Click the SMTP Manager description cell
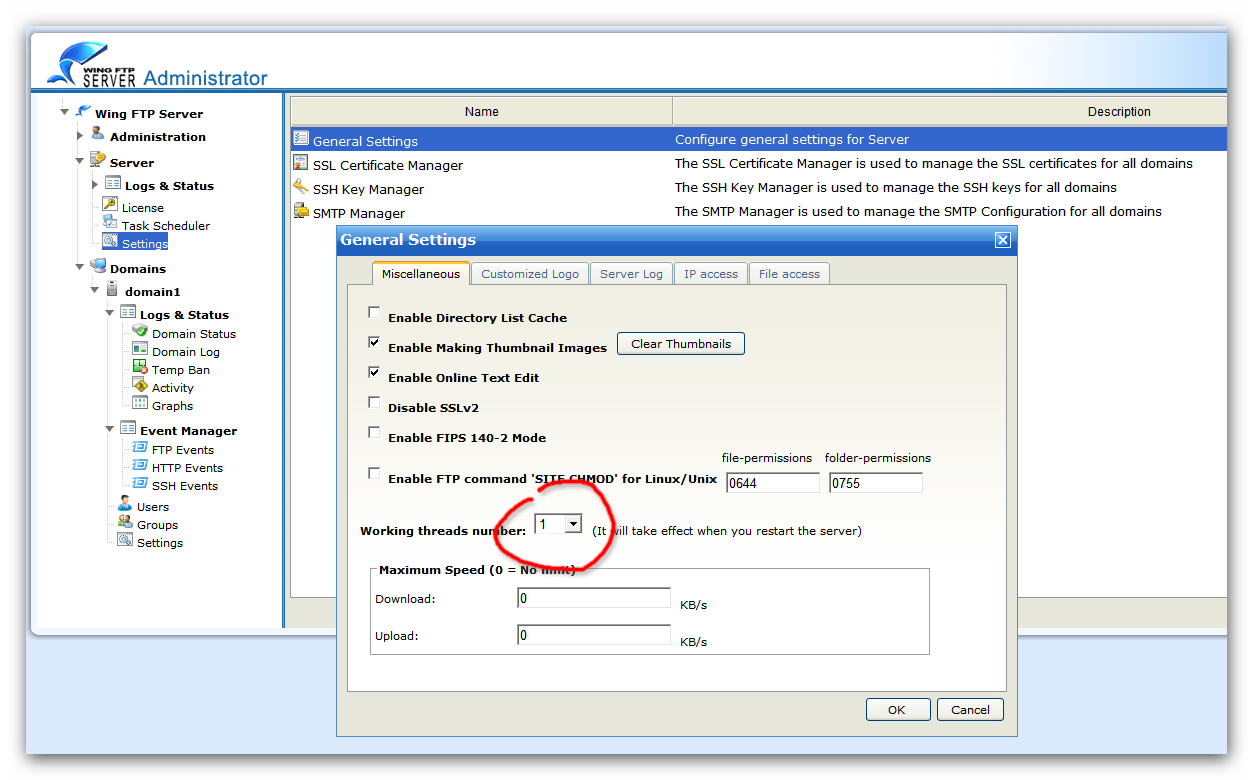 click(950, 211)
